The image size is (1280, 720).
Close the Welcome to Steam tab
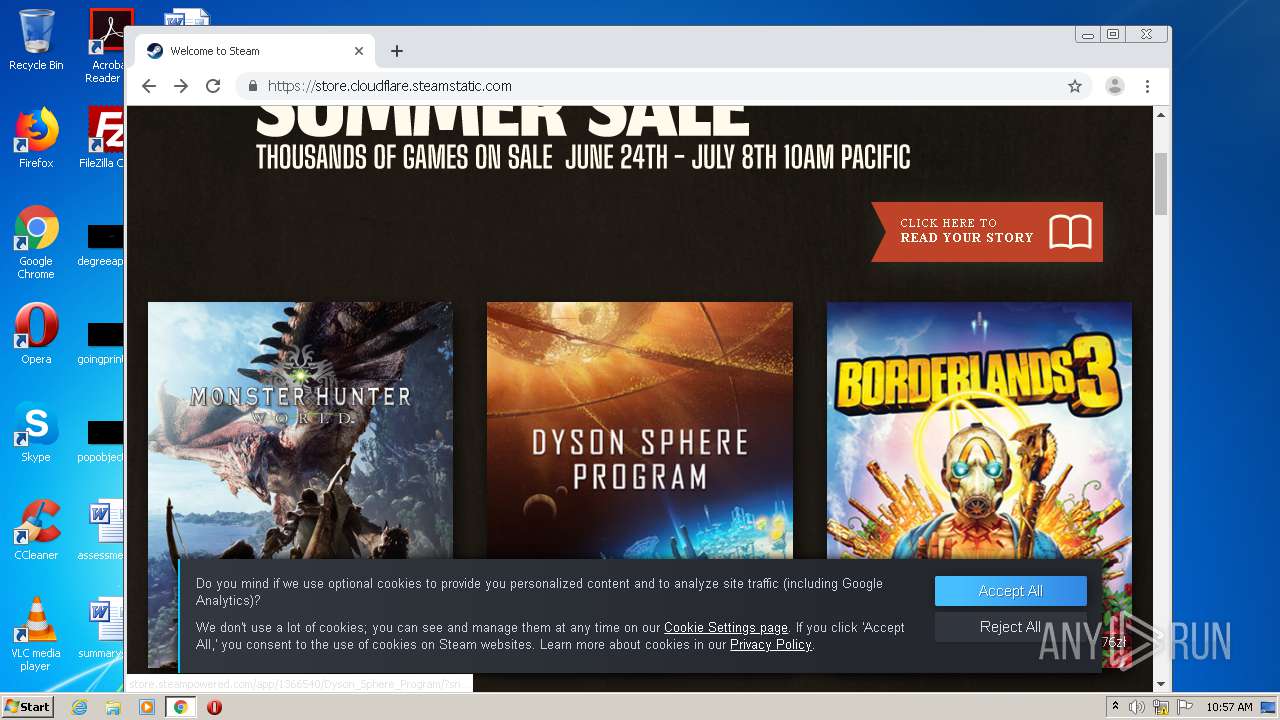point(359,51)
